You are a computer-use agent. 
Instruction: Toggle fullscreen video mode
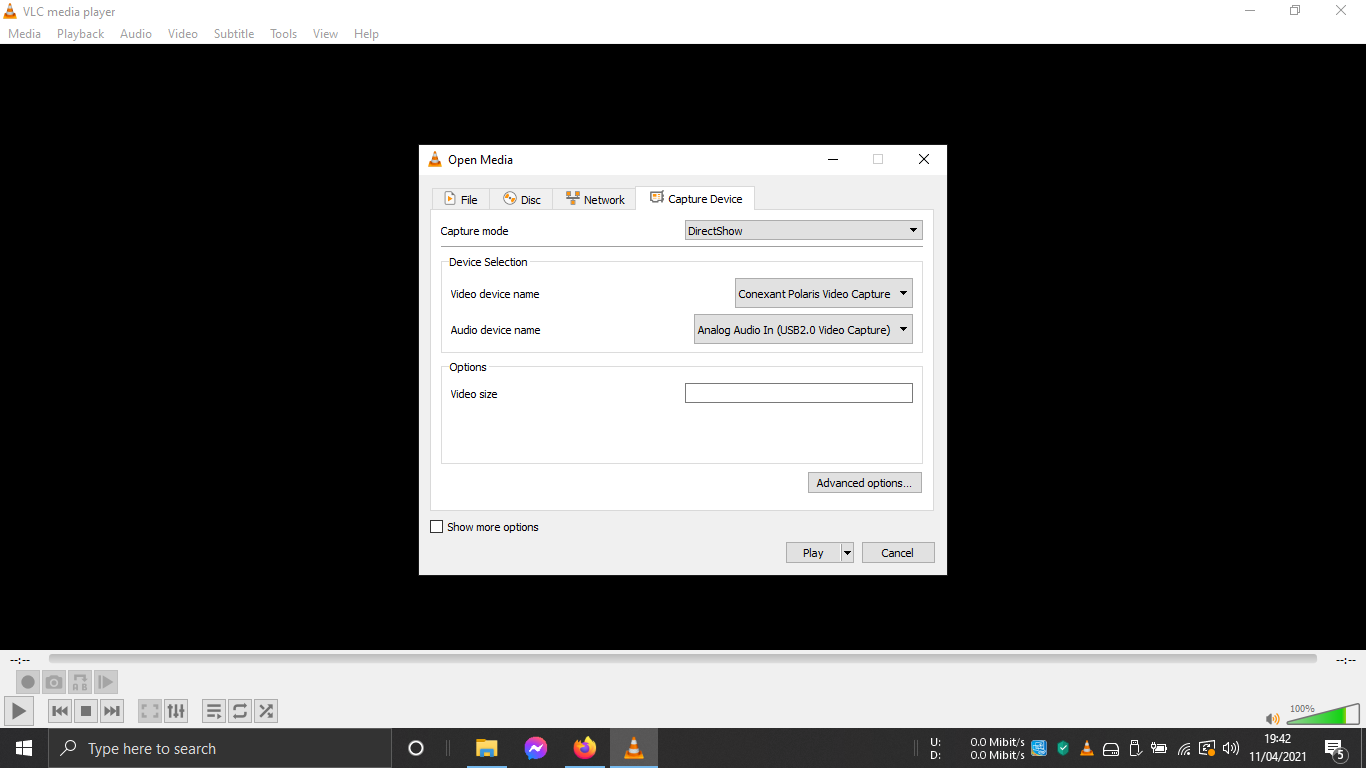(x=150, y=711)
